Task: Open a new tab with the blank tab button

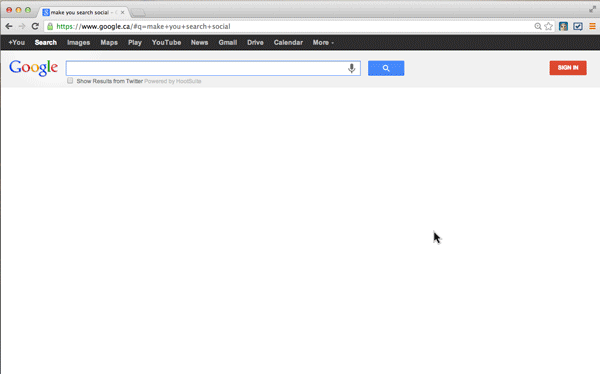Action: coord(138,13)
